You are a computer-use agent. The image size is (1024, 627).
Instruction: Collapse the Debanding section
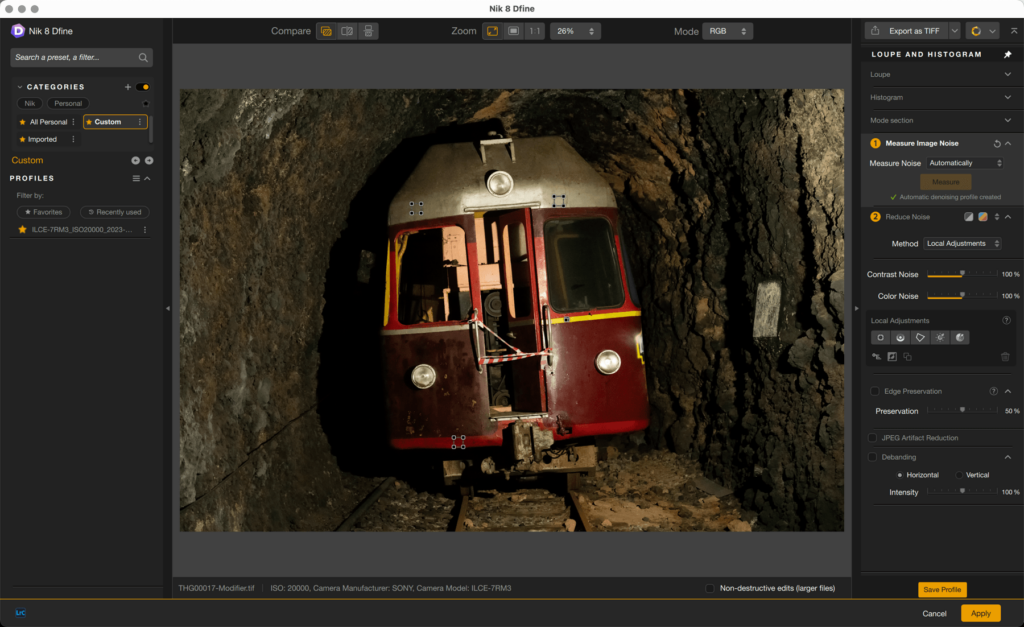coord(1008,457)
